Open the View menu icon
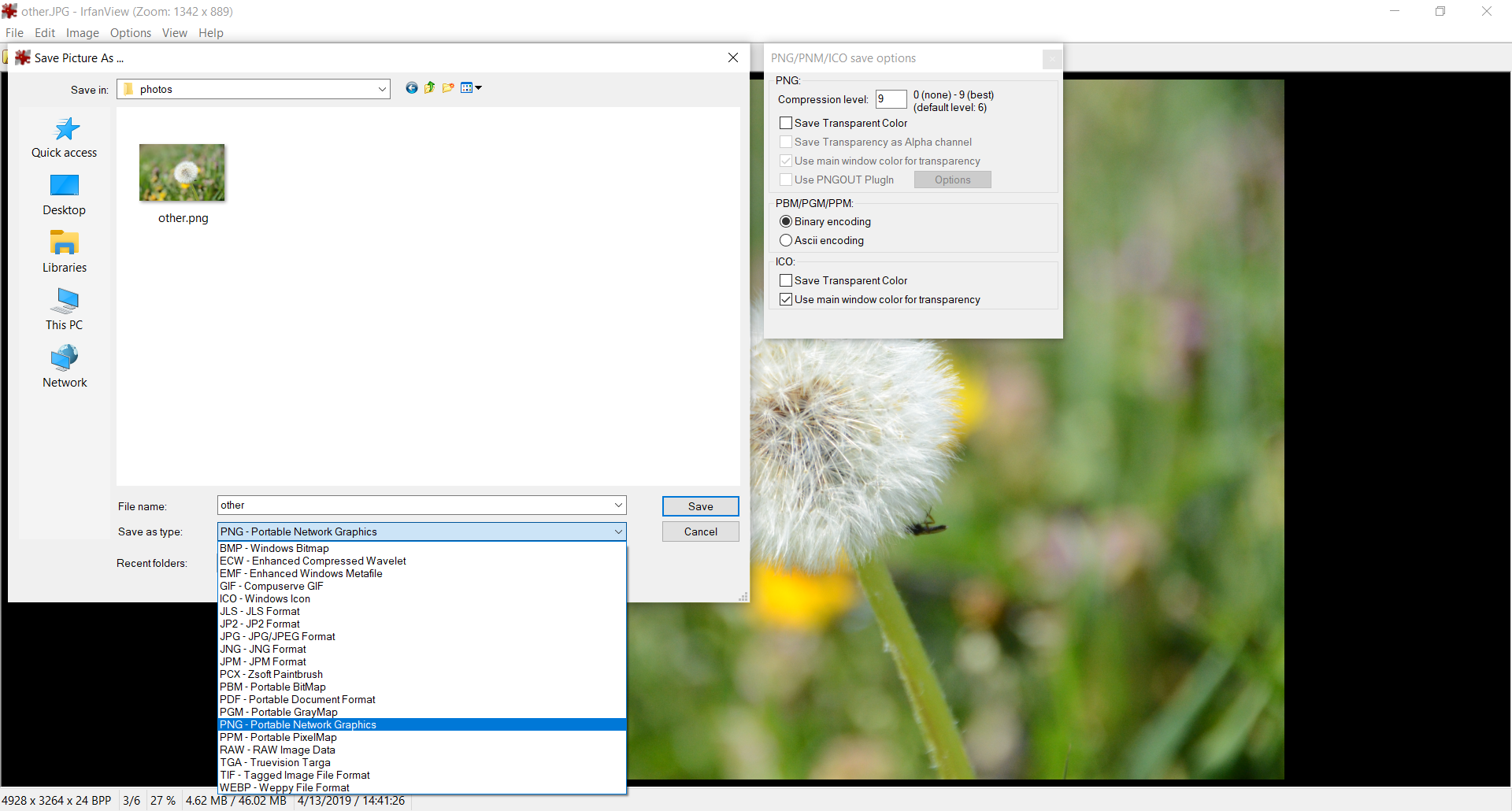 [x=471, y=88]
